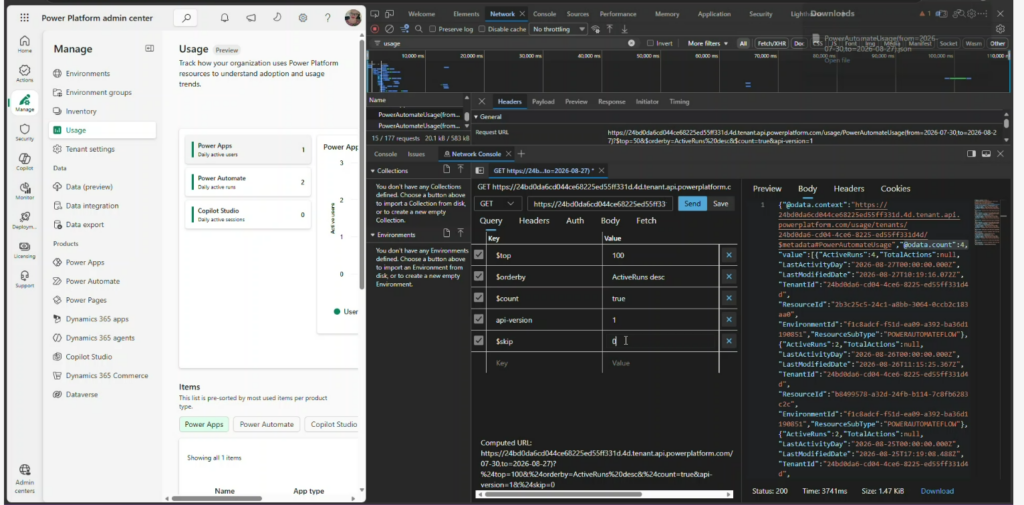Collapse the Manage navigation pane
This screenshot has width=1024, height=505.
[150, 48]
